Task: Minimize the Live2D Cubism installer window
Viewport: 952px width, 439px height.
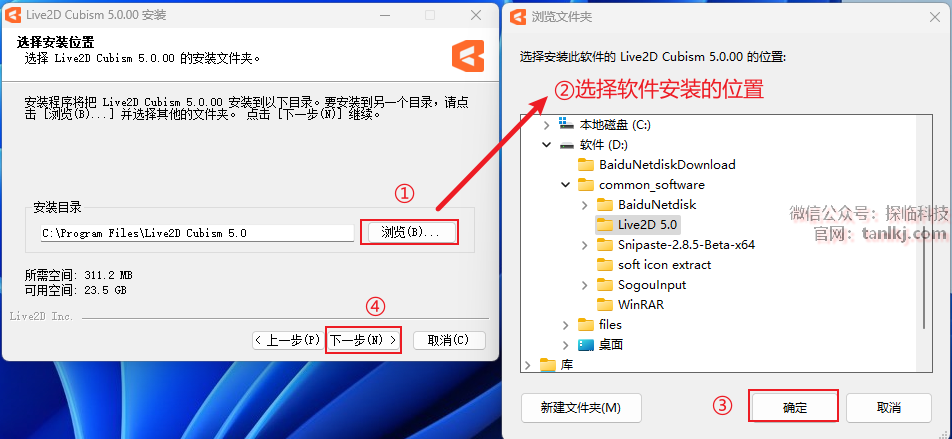Action: coord(384,15)
